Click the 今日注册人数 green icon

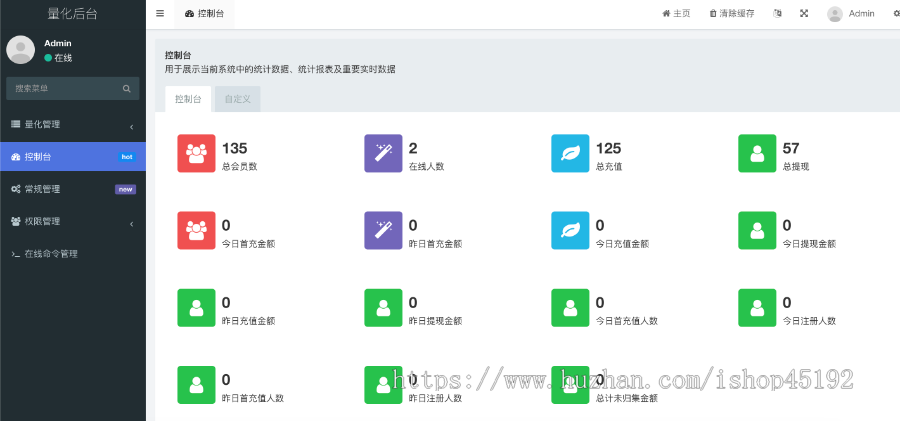[757, 308]
